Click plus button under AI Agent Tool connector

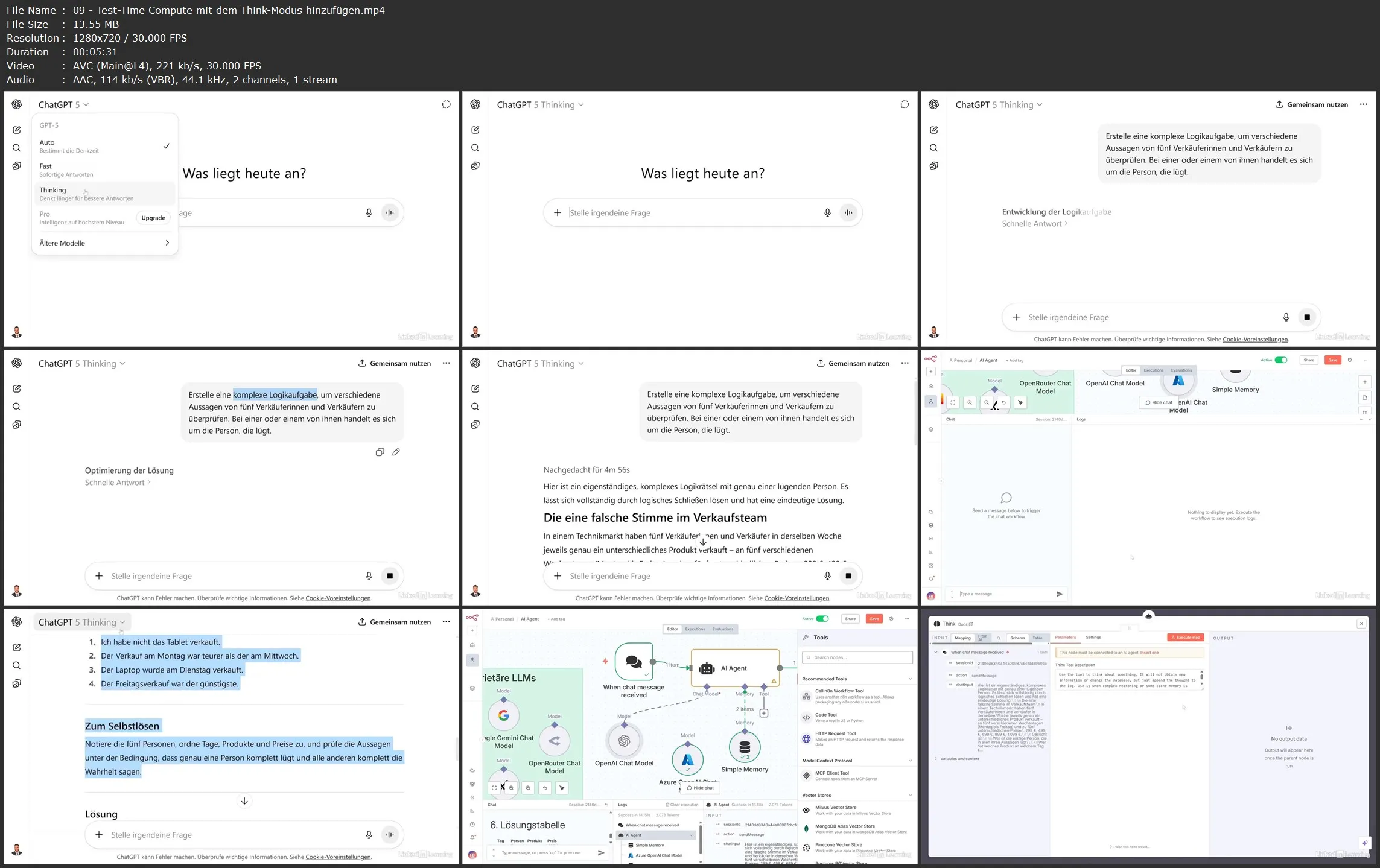coord(763,713)
